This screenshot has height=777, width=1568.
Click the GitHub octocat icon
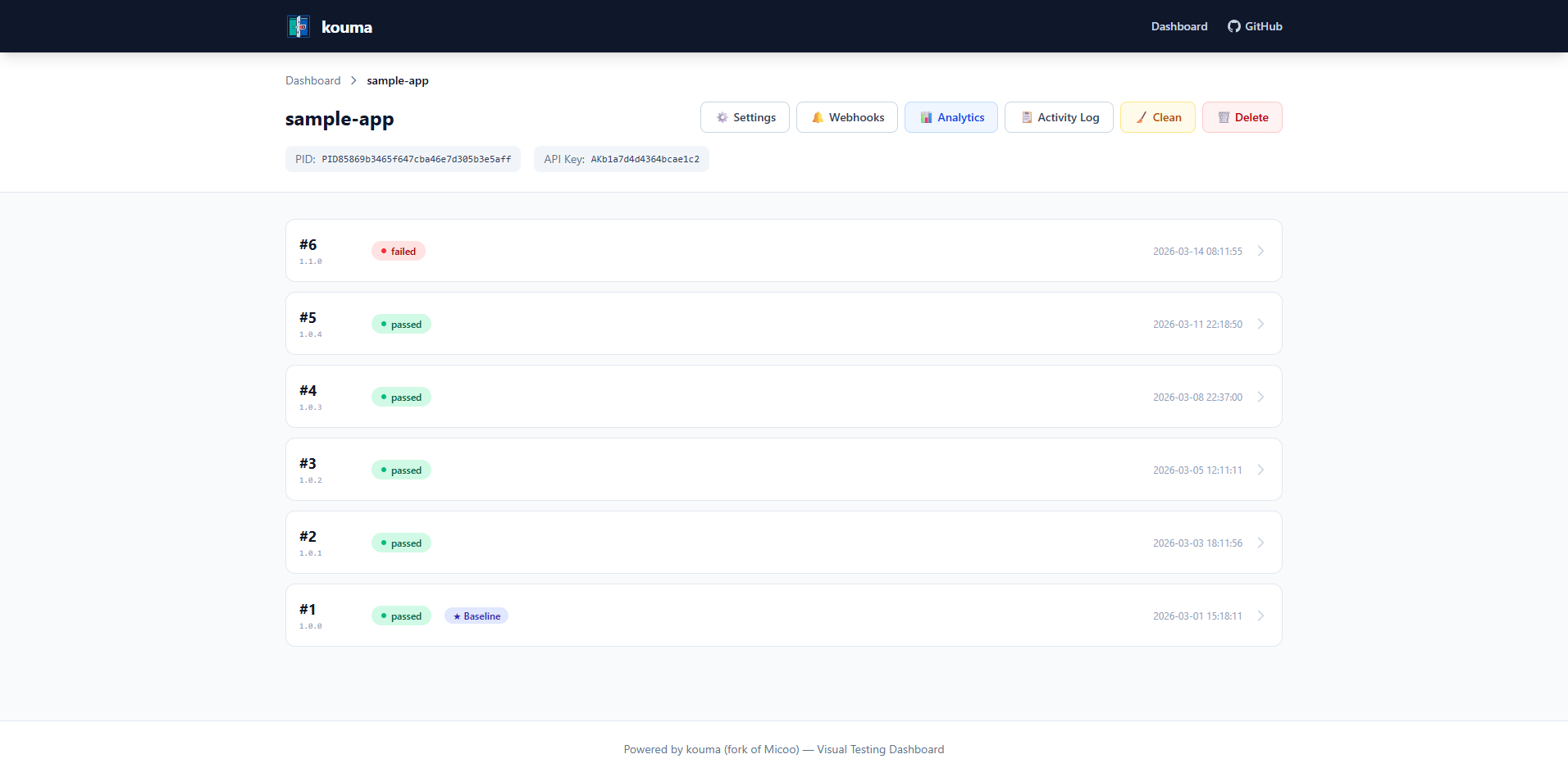click(1233, 26)
